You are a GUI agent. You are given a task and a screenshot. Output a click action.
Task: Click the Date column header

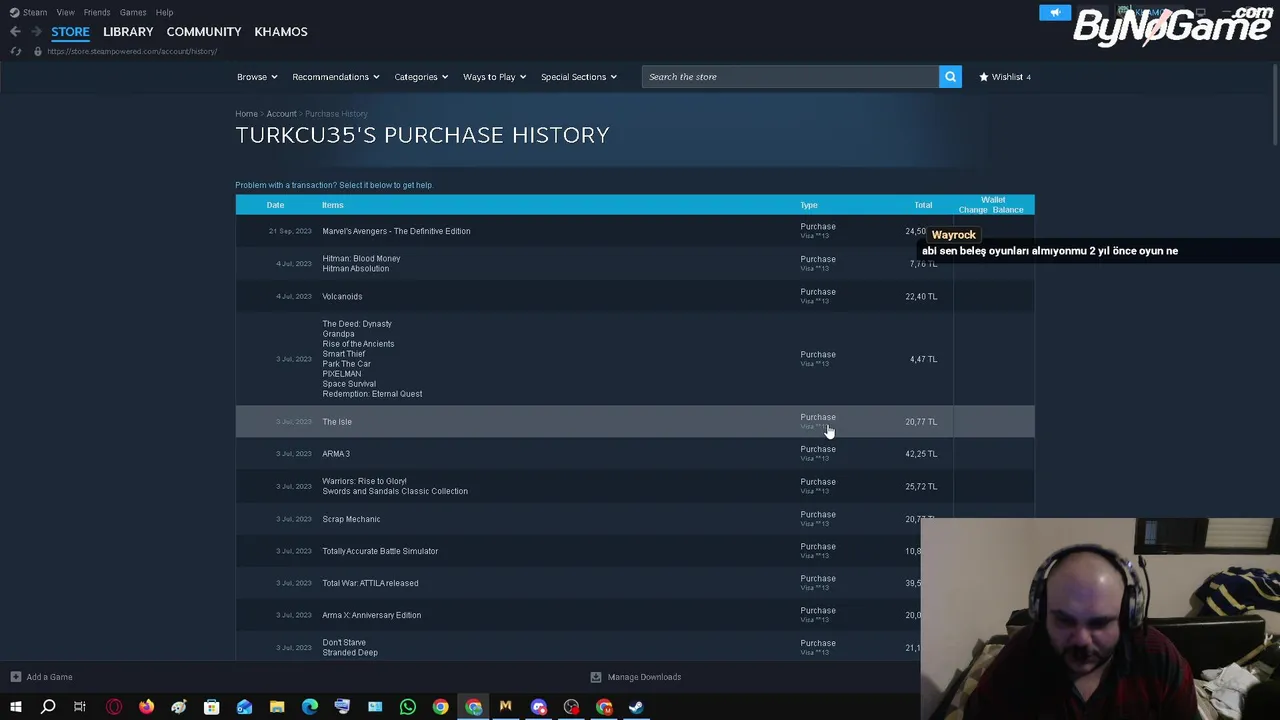(x=275, y=205)
